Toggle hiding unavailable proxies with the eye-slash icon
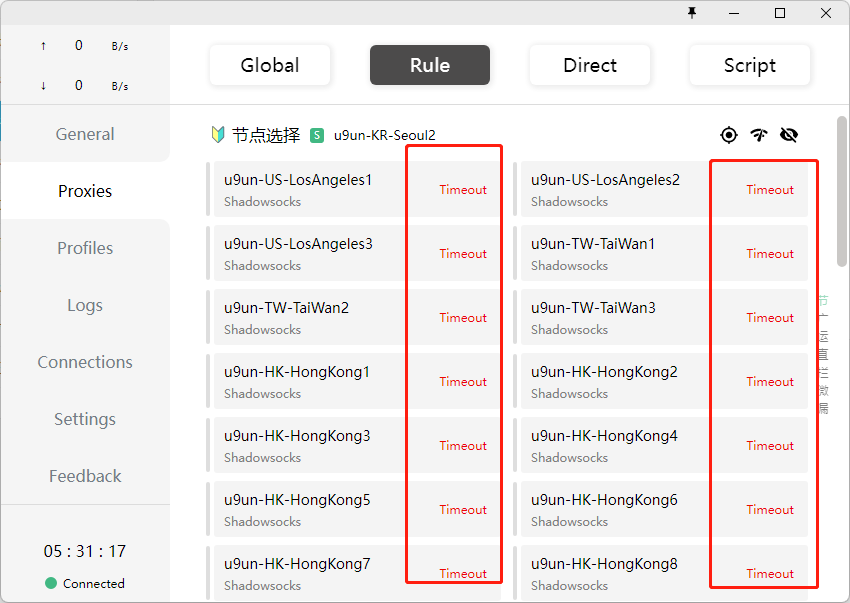The image size is (850, 603). pos(789,134)
